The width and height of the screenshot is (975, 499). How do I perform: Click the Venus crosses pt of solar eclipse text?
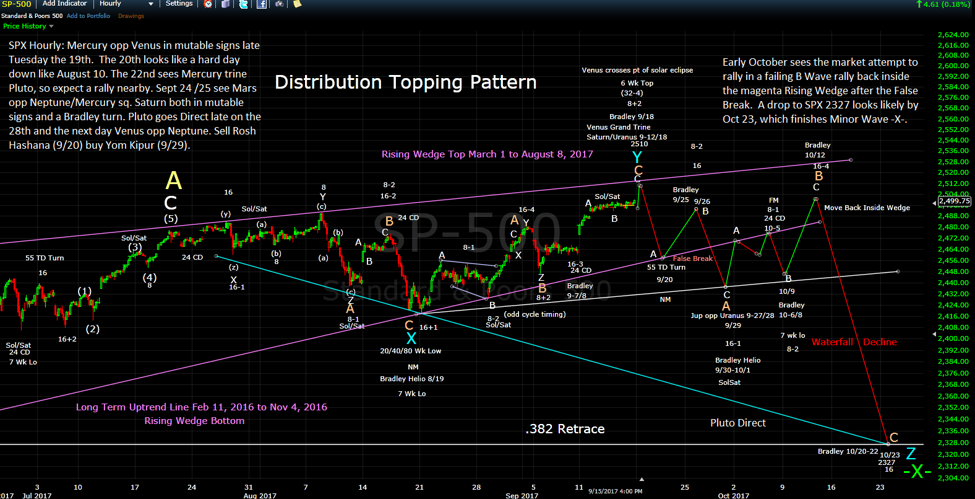639,70
